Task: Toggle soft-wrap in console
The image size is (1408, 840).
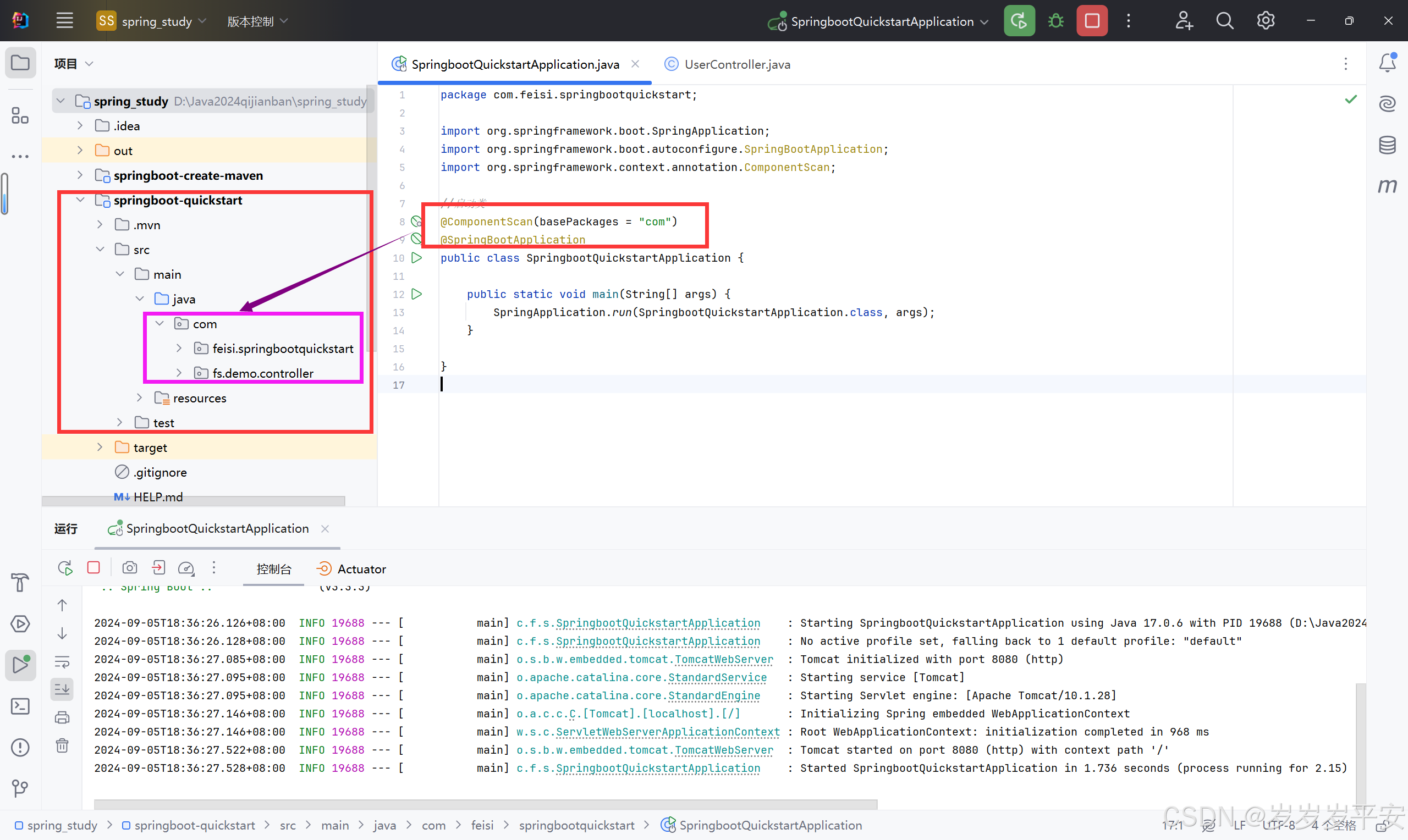Action: pyautogui.click(x=62, y=661)
